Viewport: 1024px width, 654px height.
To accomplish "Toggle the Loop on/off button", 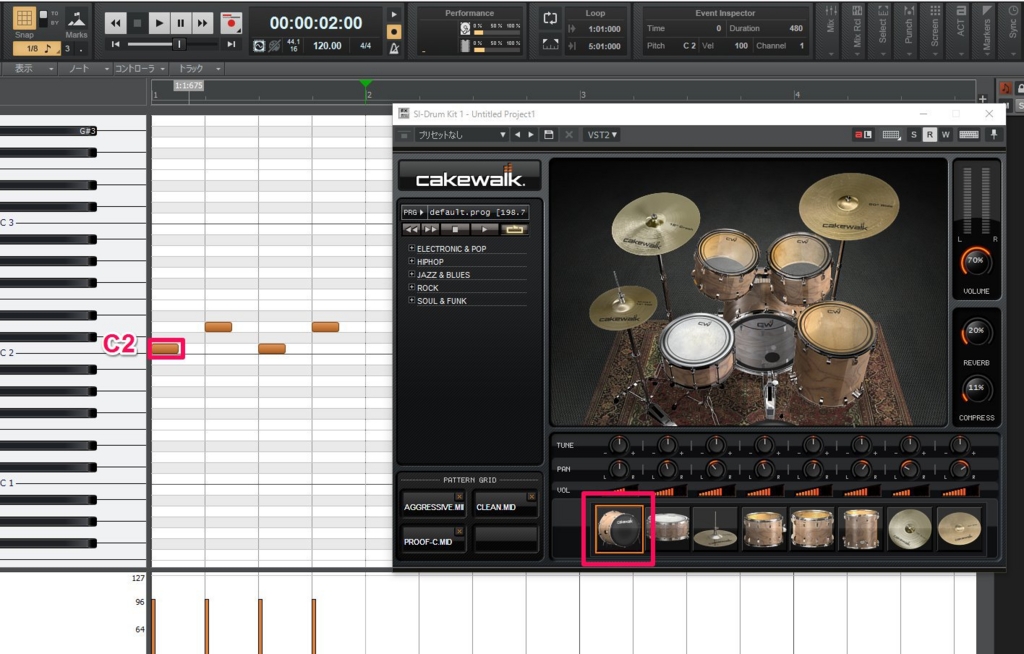I will [550, 18].
